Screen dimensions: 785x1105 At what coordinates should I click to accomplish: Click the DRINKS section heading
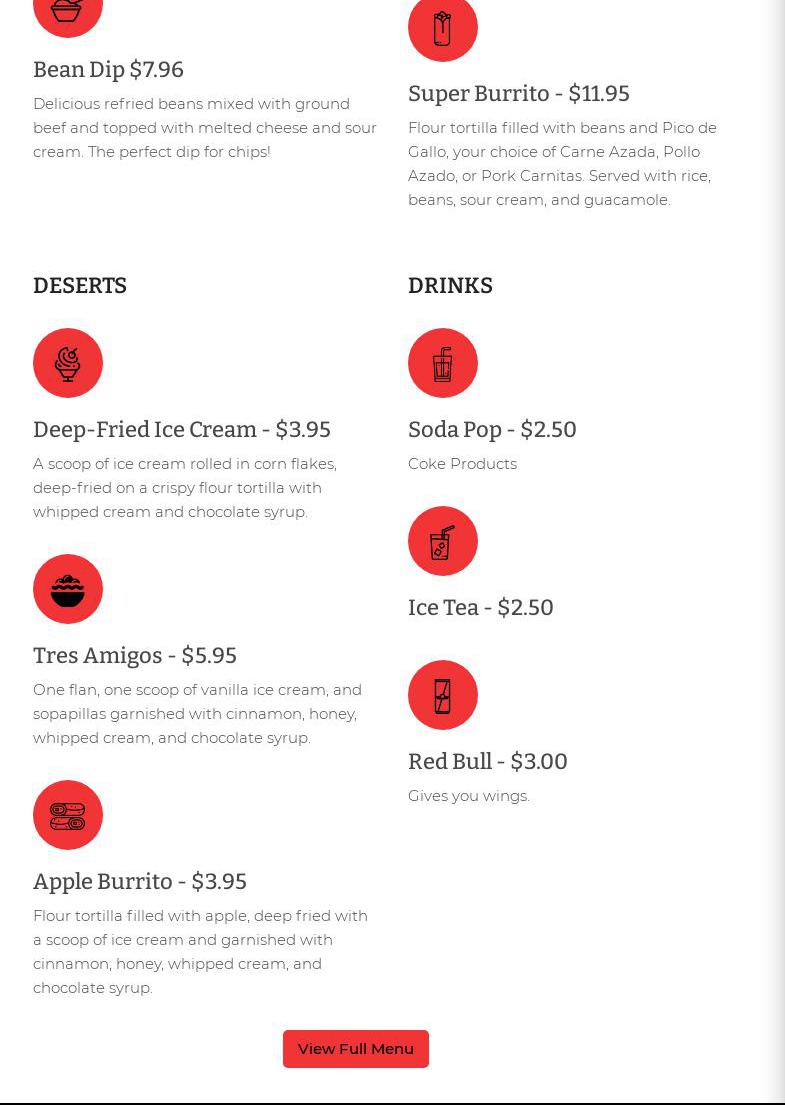point(450,286)
